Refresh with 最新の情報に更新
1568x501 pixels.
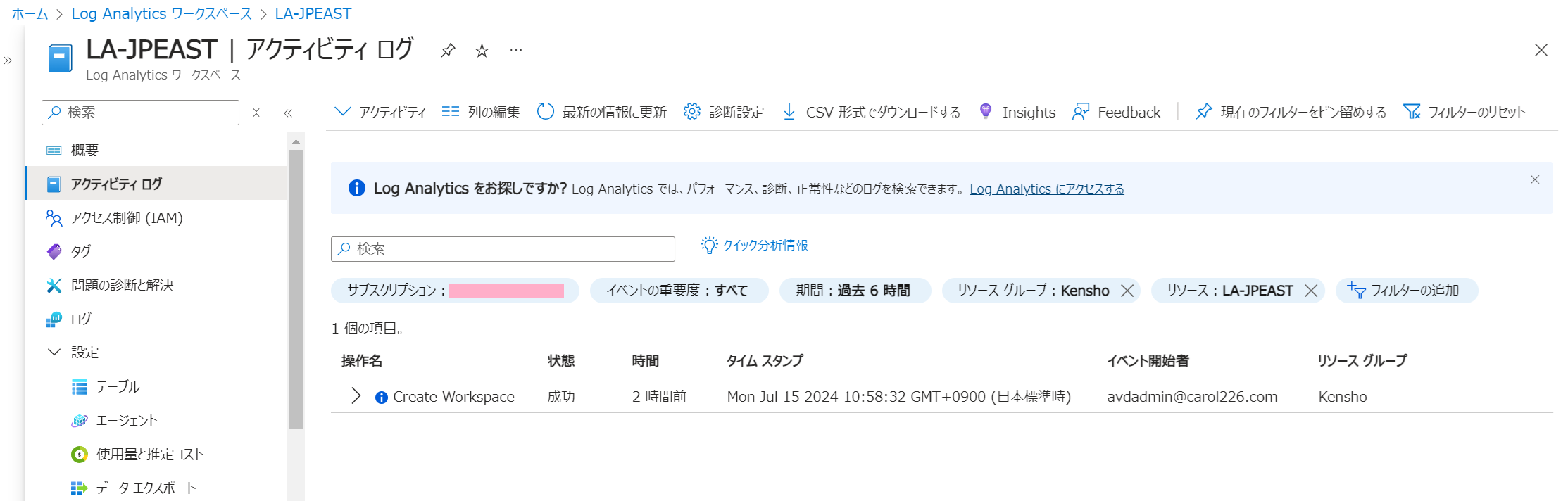coord(602,112)
